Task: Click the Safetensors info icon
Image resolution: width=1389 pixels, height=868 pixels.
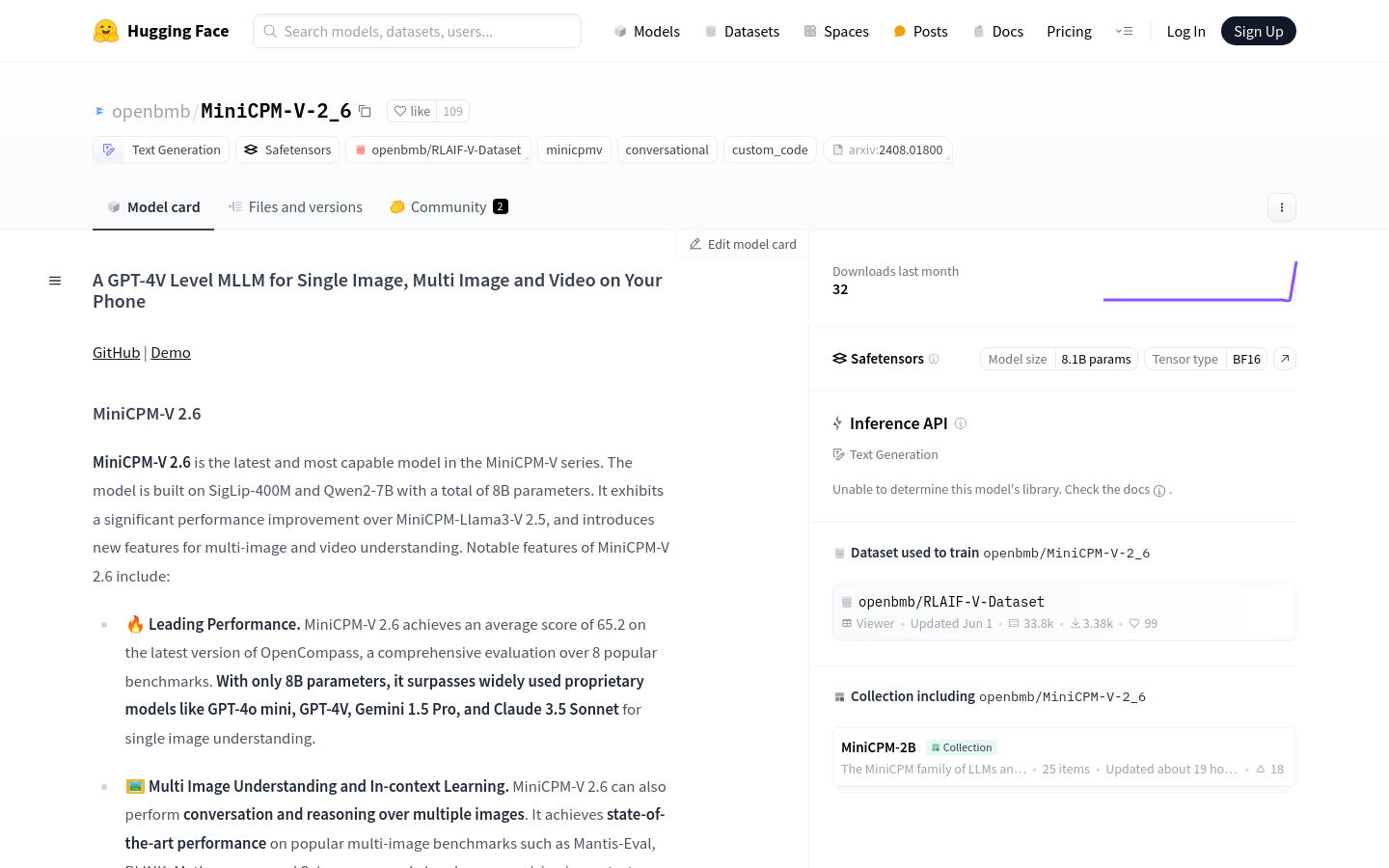Action: click(934, 359)
